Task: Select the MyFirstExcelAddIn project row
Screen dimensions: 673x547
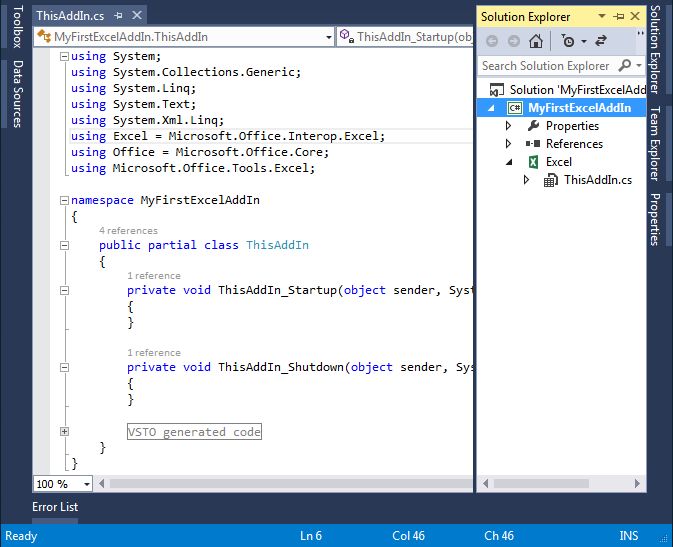Action: point(561,108)
